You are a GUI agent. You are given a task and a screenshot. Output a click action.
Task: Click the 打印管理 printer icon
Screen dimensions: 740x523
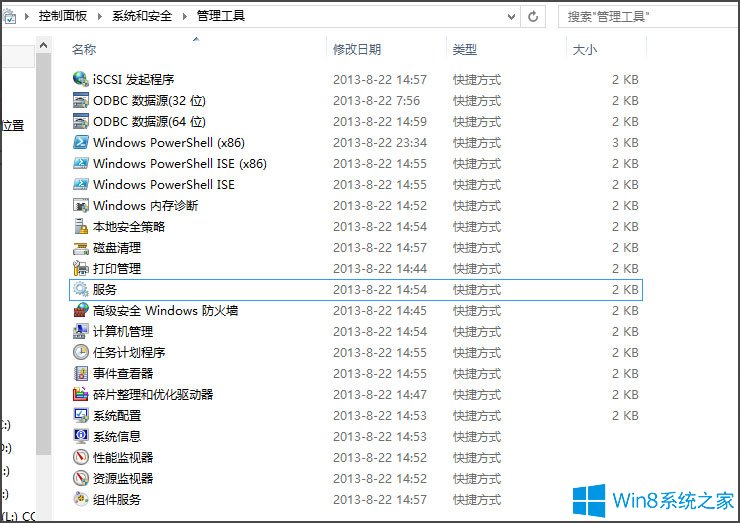tap(81, 268)
